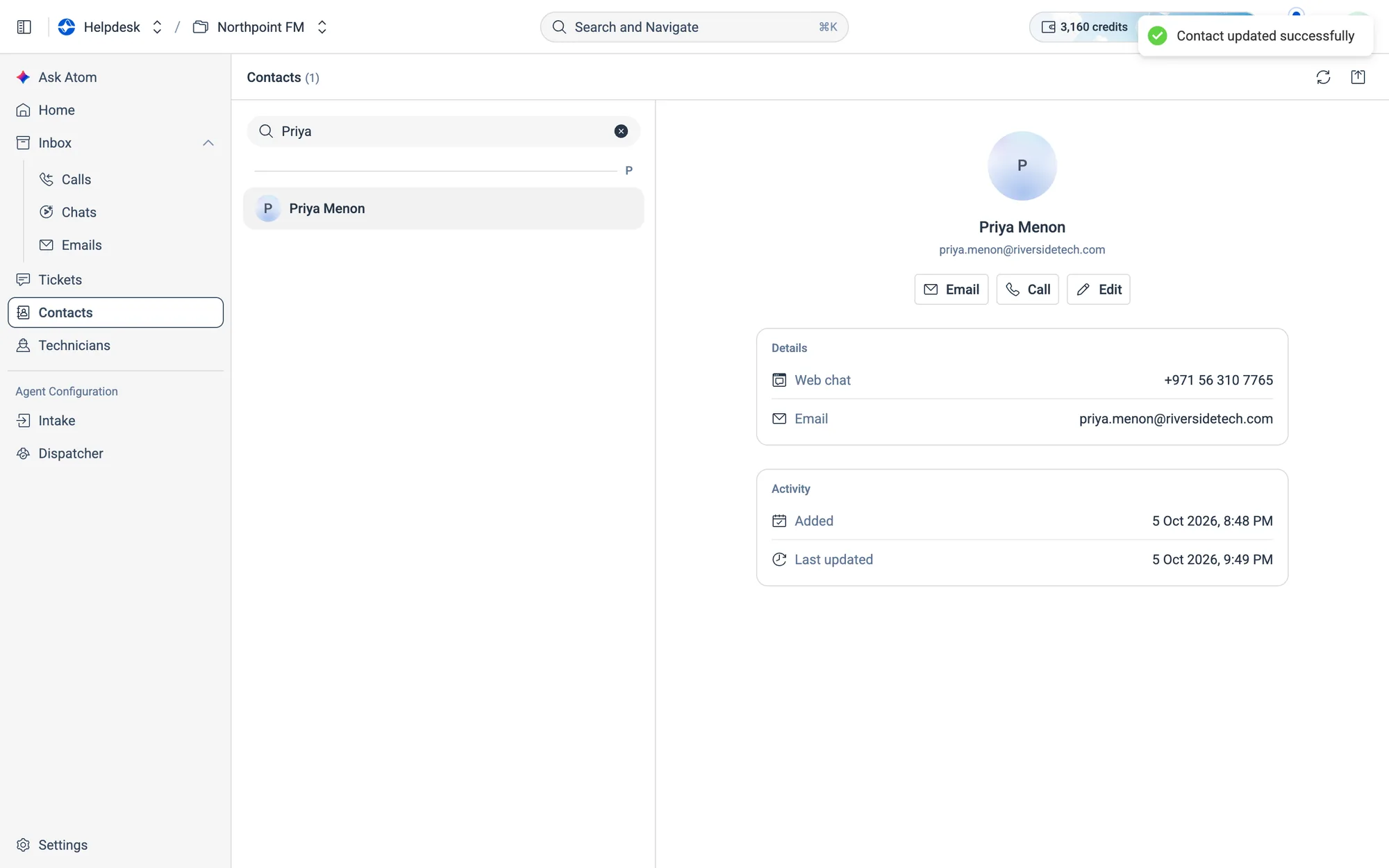Image resolution: width=1389 pixels, height=868 pixels.
Task: Click the Email button for Priya Menon
Action: [951, 290]
